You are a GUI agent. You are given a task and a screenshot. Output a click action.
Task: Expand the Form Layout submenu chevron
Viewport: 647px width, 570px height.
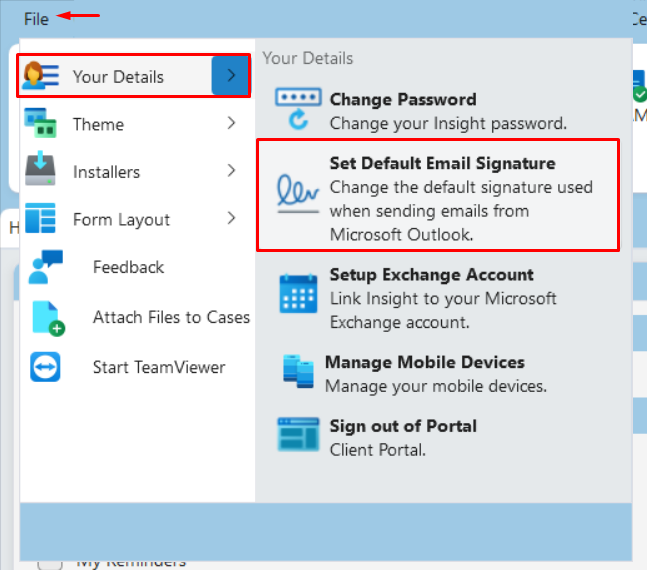click(231, 218)
